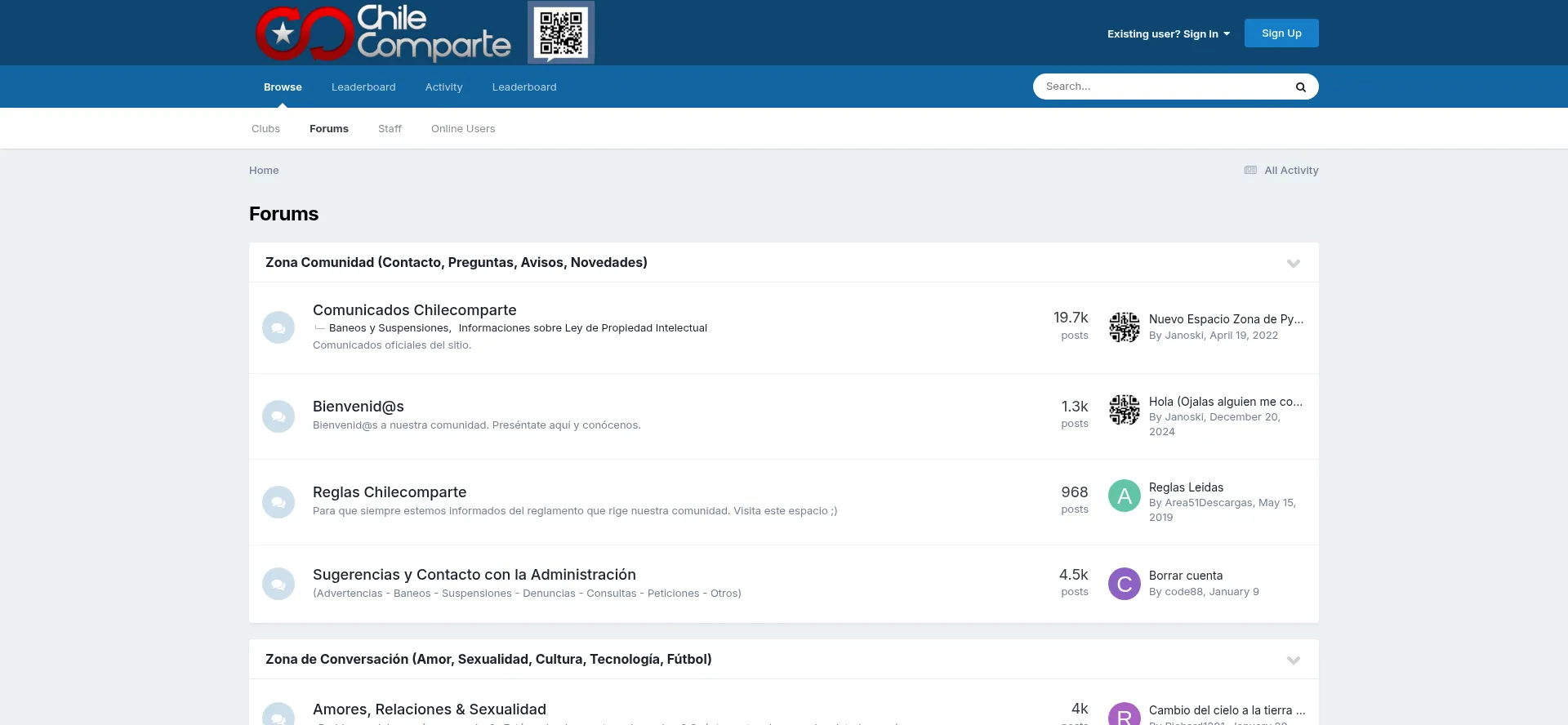Viewport: 1568px width, 725px height.
Task: Open Sugerencias y Contacto con la Administración
Action: [x=474, y=575]
